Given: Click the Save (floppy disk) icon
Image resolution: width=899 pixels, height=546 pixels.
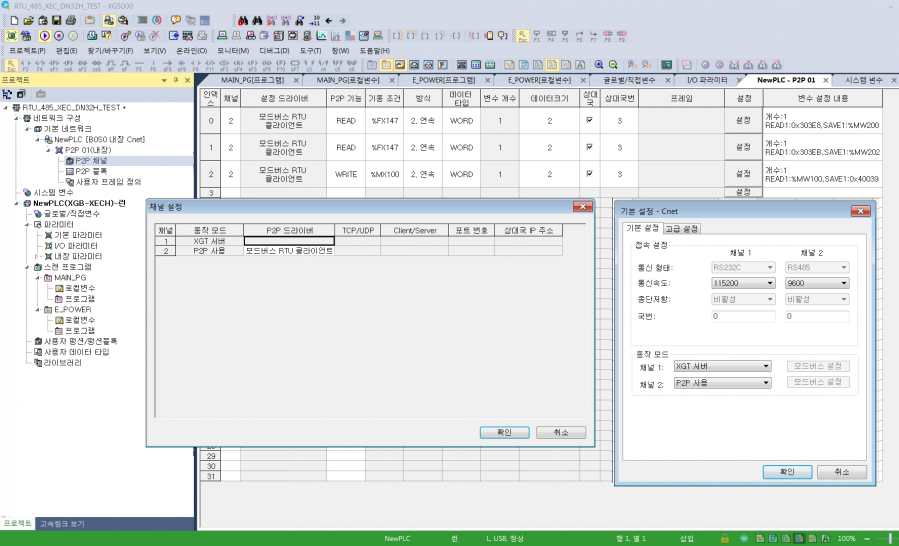Looking at the screenshot, I should point(56,21).
